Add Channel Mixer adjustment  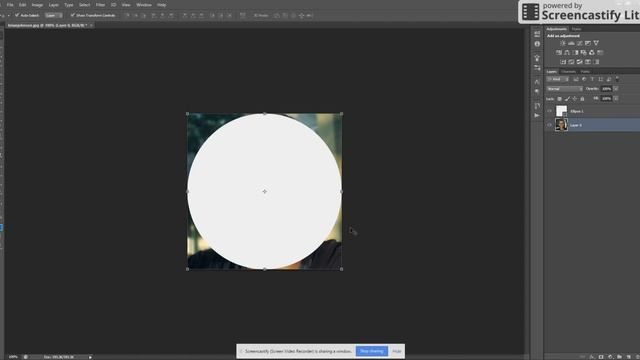(x=591, y=52)
